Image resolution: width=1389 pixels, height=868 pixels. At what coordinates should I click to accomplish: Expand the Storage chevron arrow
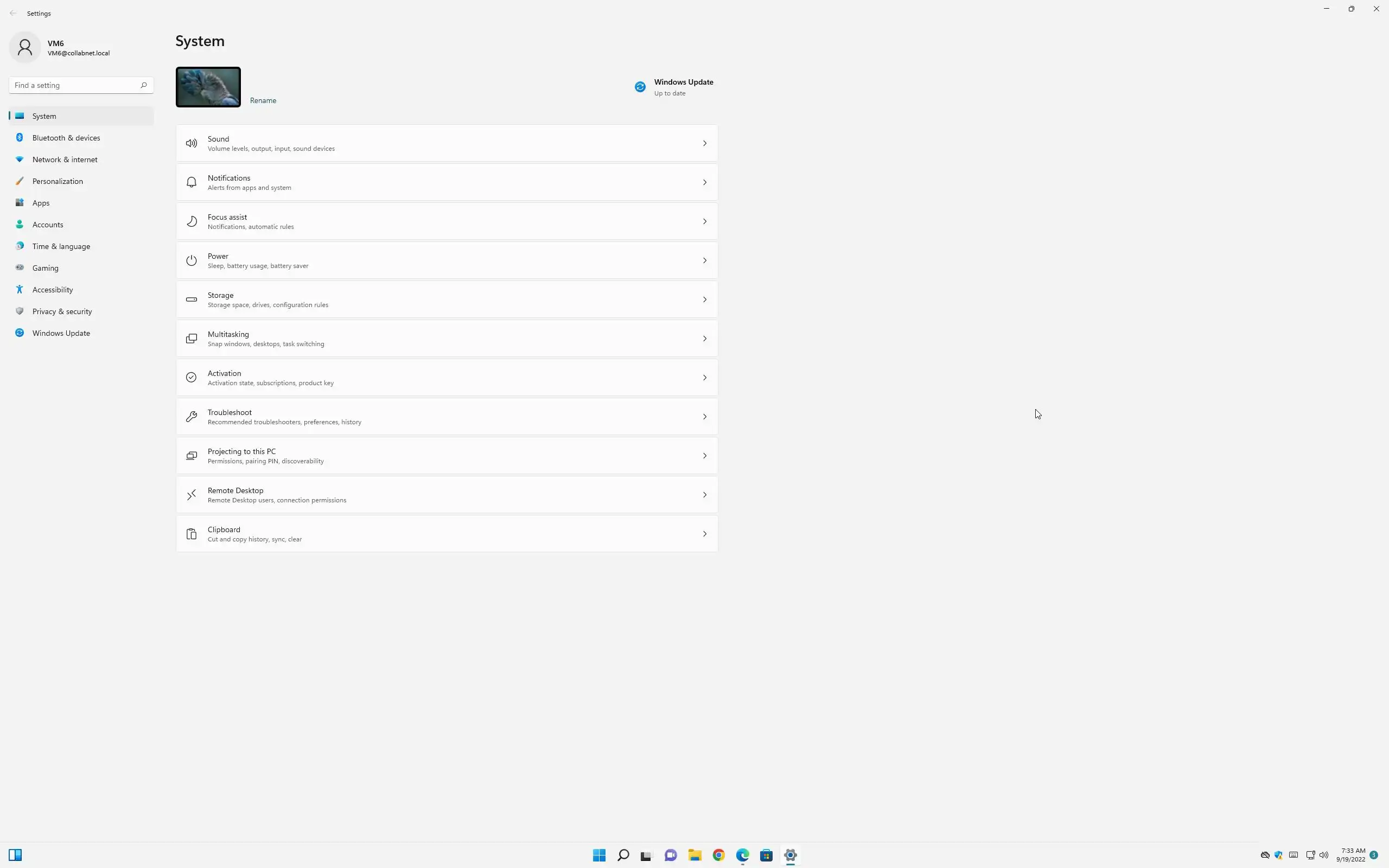[704, 299]
